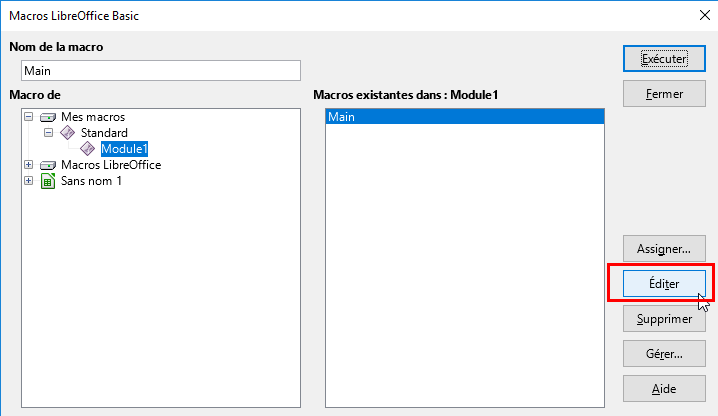Image resolution: width=718 pixels, height=416 pixels.
Task: Collapse the Mes macros tree node
Action: (x=28, y=117)
